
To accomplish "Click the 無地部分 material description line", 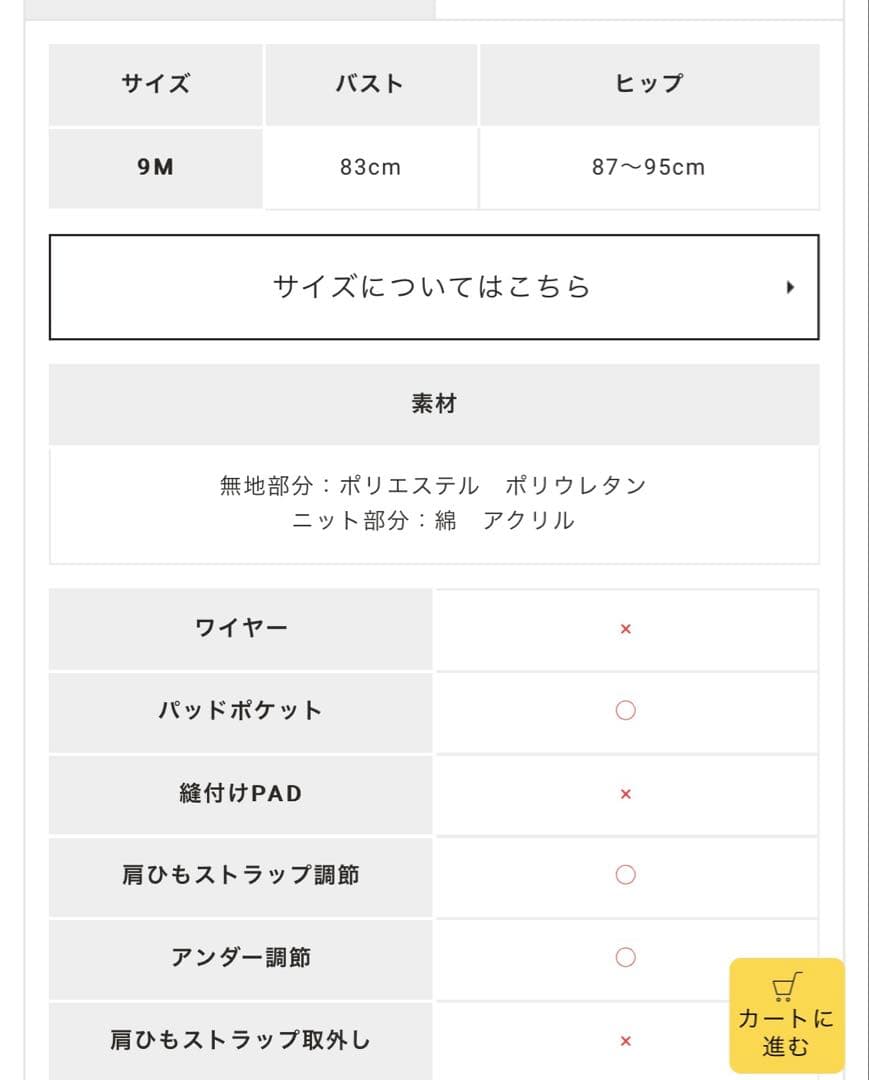I will [x=433, y=486].
